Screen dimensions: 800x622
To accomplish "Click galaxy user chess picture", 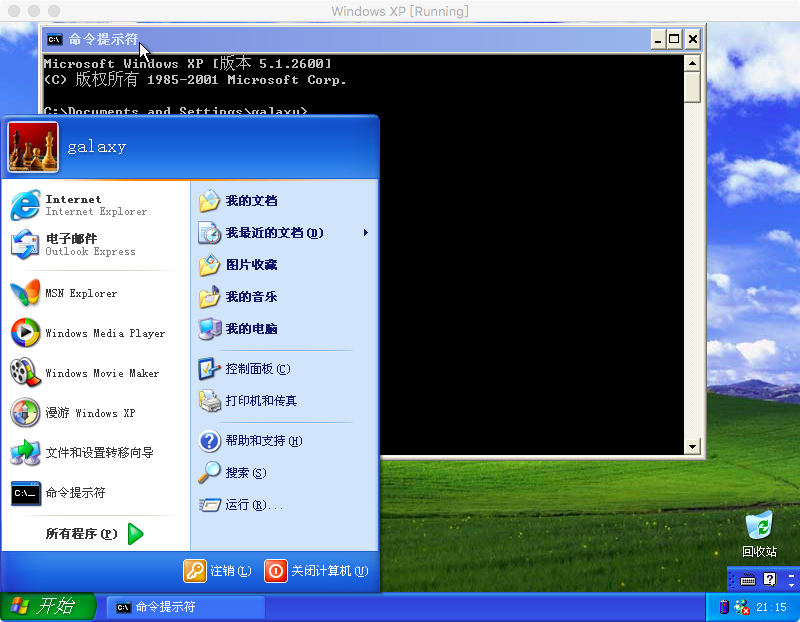I will coord(33,147).
